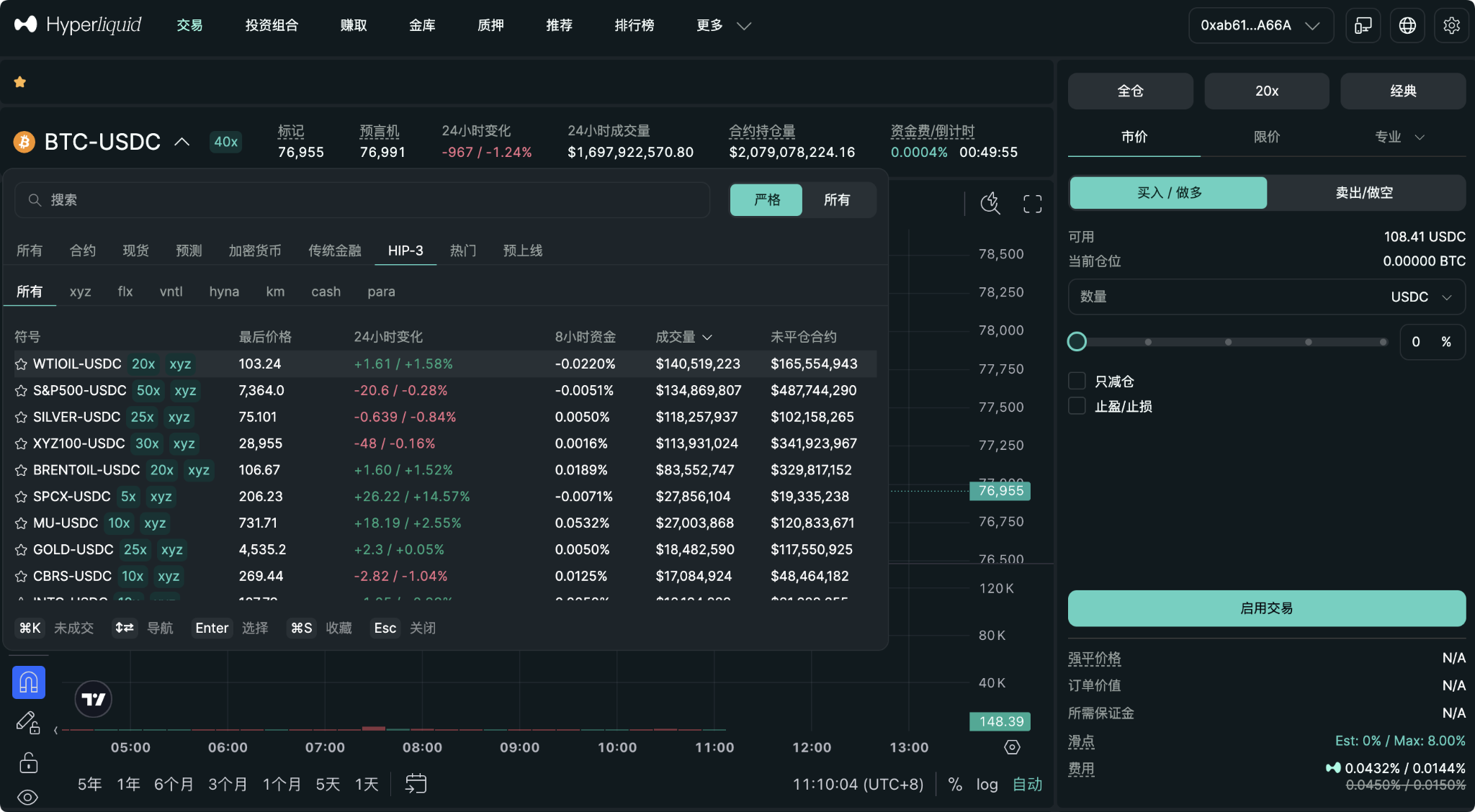Image resolution: width=1475 pixels, height=812 pixels.
Task: Click the chart indicator alert icon
Action: point(990,204)
